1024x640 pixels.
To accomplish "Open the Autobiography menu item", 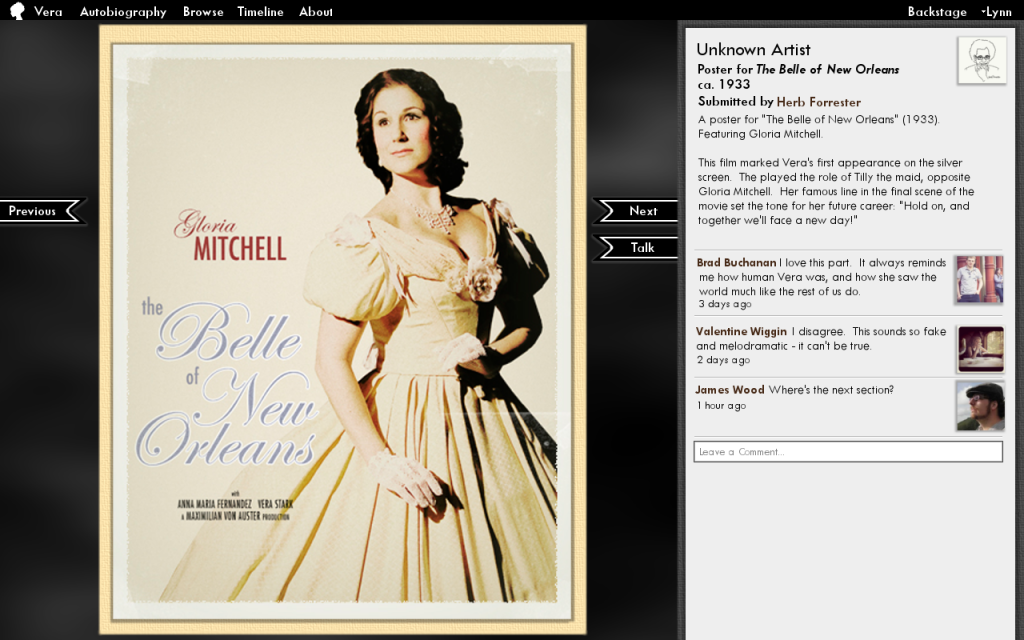I will tap(123, 12).
